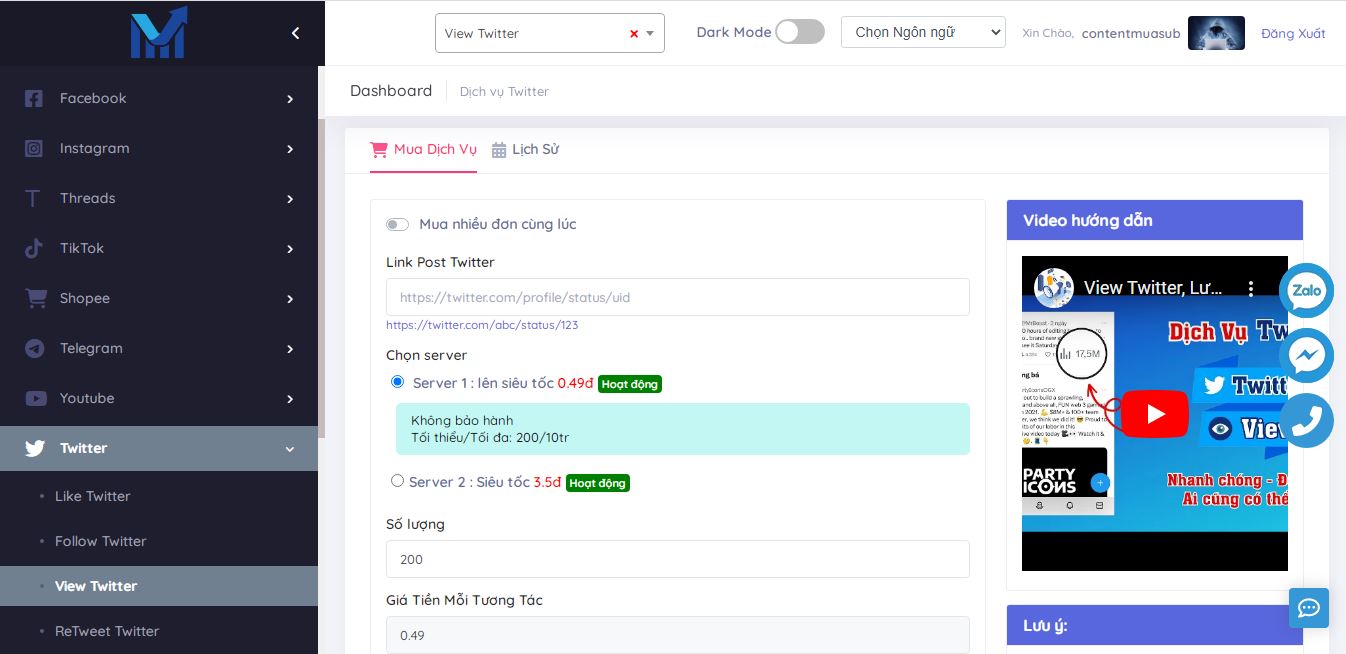Click the Đăng Xuất logout link
Viewport: 1346px width, 654px height.
click(1293, 33)
